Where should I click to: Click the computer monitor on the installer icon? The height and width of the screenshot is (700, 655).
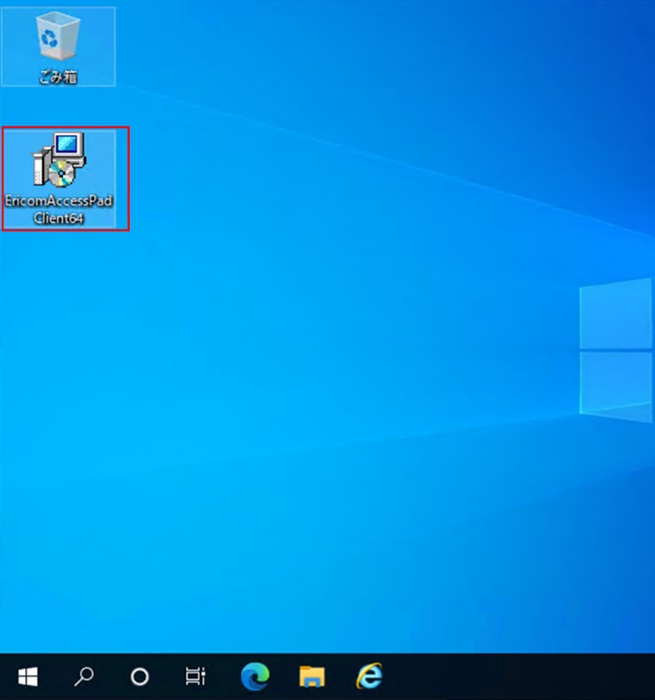68,148
